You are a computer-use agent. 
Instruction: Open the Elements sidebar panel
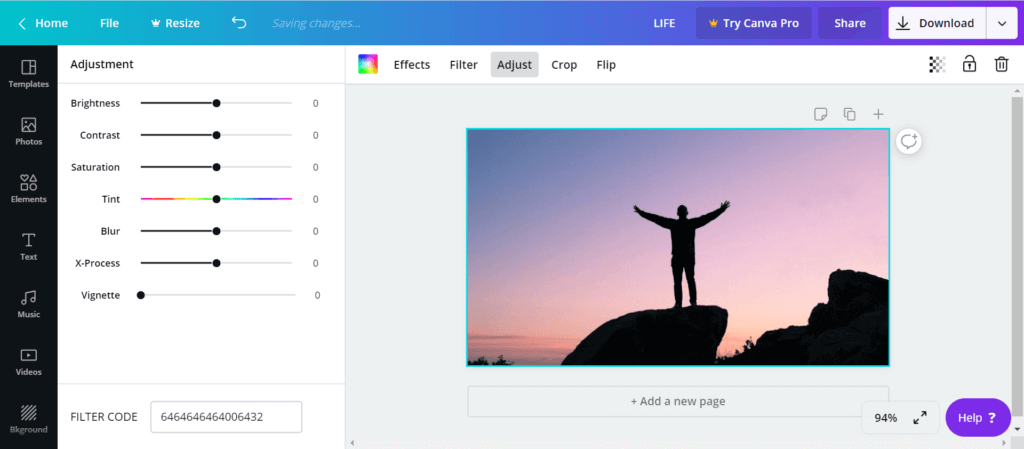pyautogui.click(x=29, y=189)
